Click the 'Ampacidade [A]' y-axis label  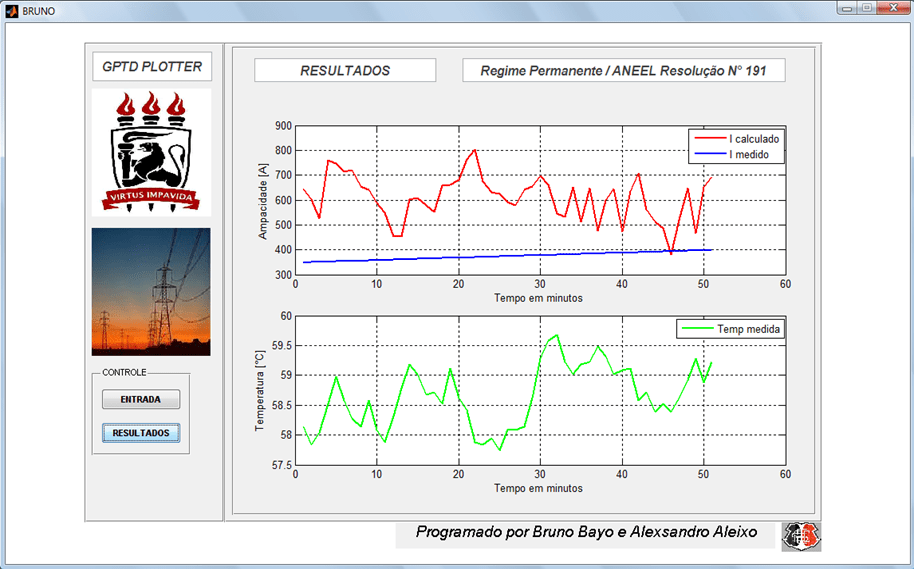coord(264,200)
